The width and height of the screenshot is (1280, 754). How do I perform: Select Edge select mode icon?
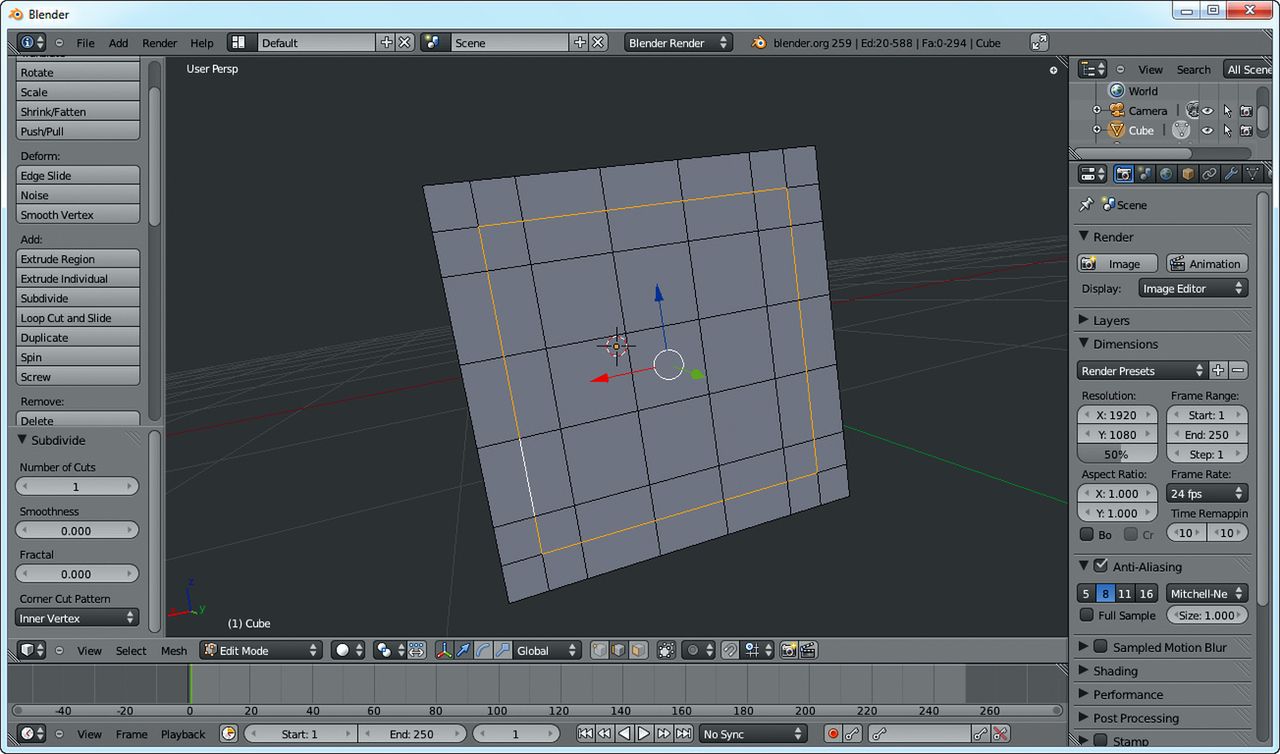(x=619, y=650)
